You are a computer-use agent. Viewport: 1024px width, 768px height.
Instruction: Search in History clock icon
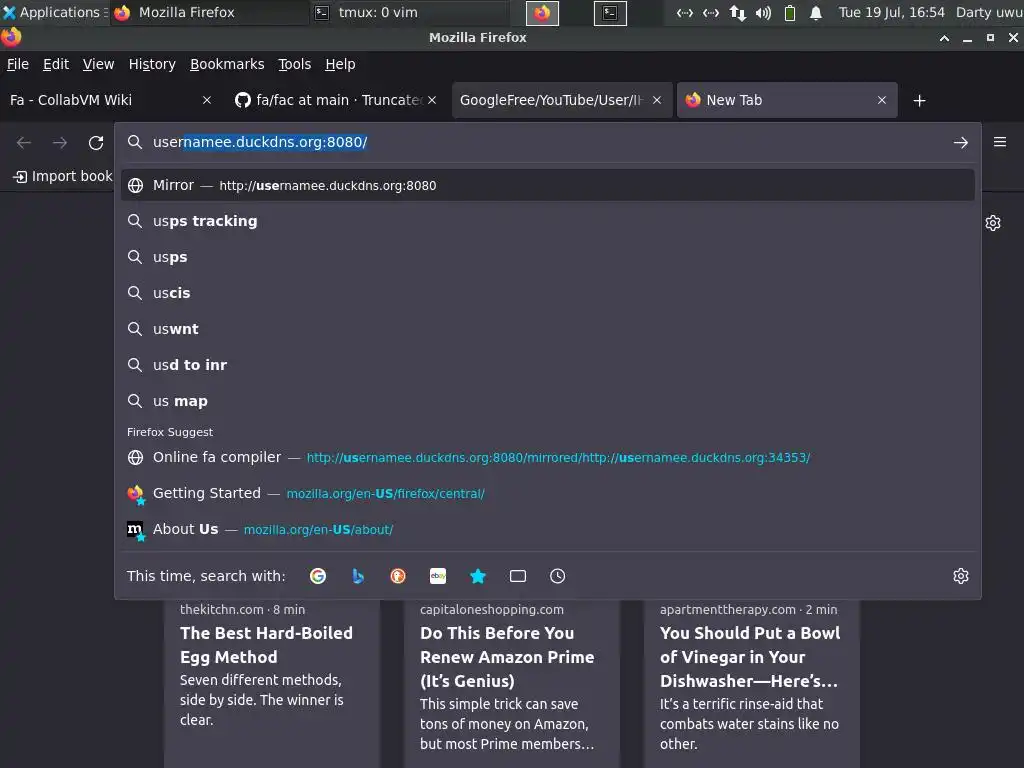click(558, 576)
